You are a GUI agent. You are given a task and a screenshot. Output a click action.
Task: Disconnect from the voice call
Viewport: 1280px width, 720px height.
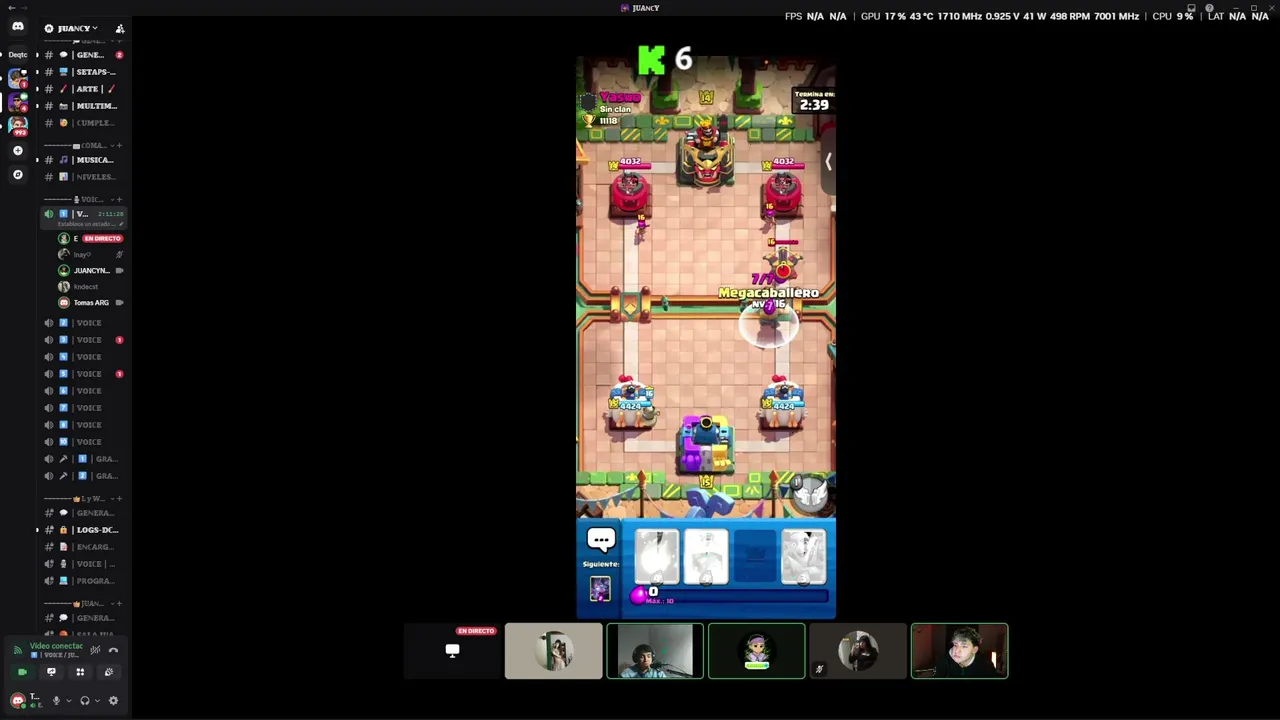pyautogui.click(x=113, y=650)
